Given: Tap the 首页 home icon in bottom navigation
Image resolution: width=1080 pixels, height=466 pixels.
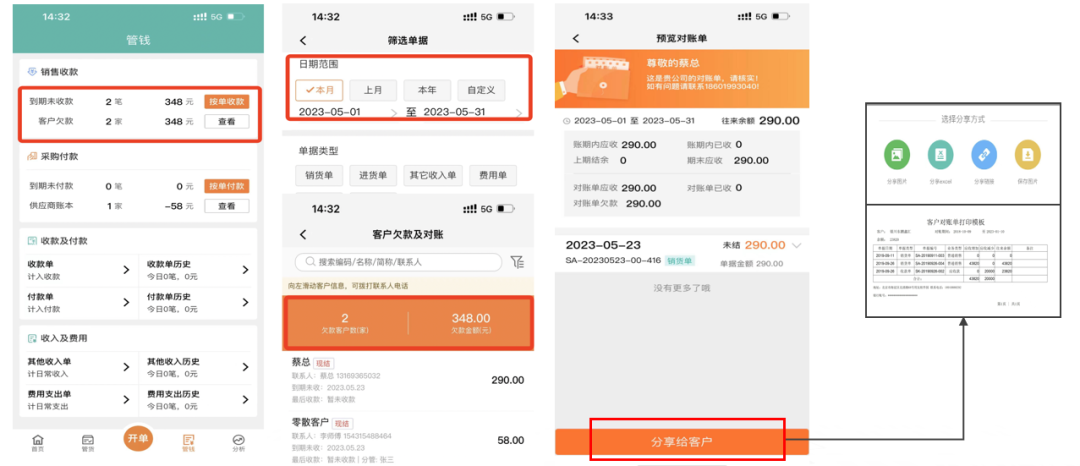Looking at the screenshot, I should [38, 441].
